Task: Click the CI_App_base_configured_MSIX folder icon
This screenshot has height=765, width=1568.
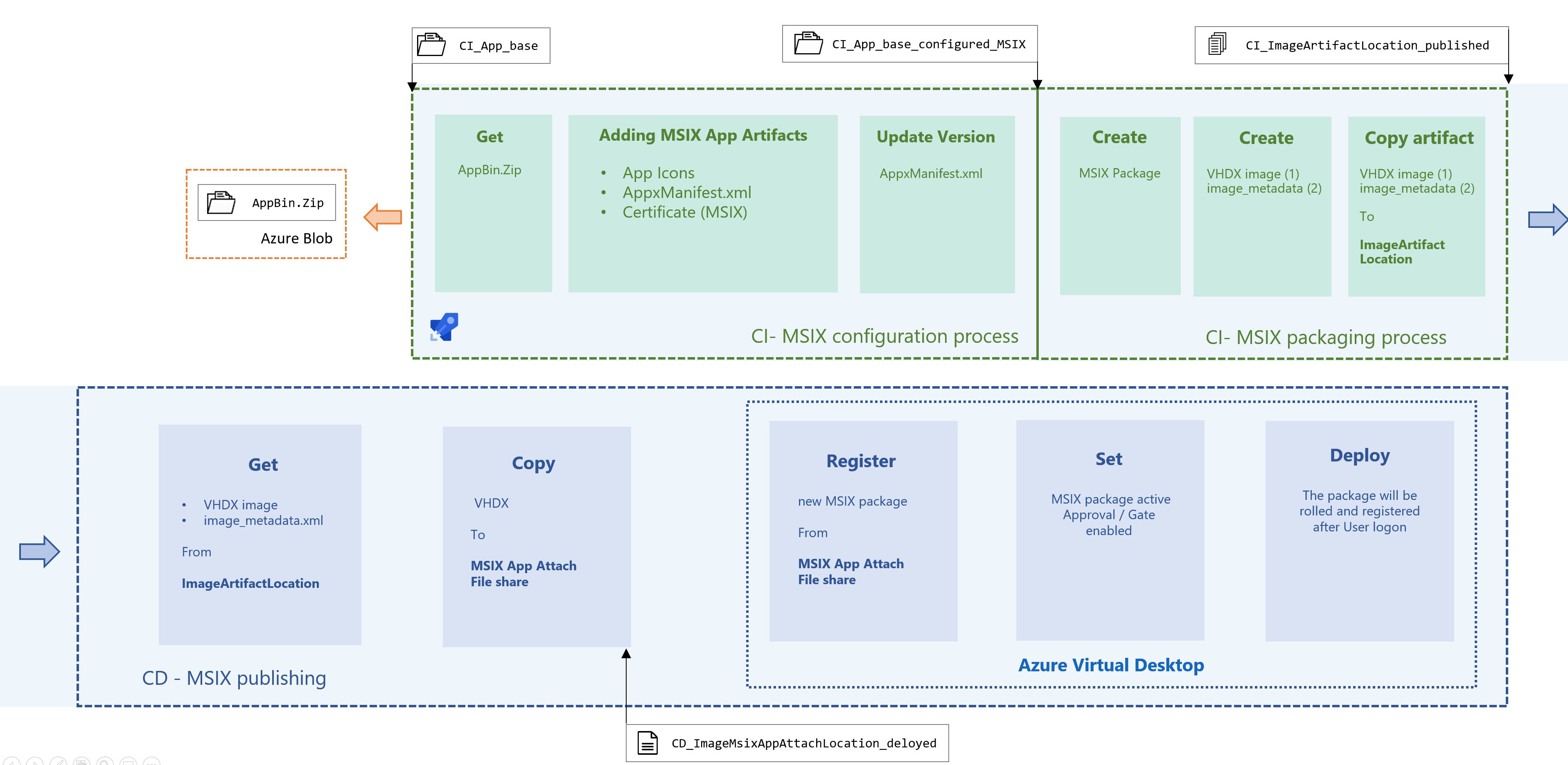Action: 808,43
